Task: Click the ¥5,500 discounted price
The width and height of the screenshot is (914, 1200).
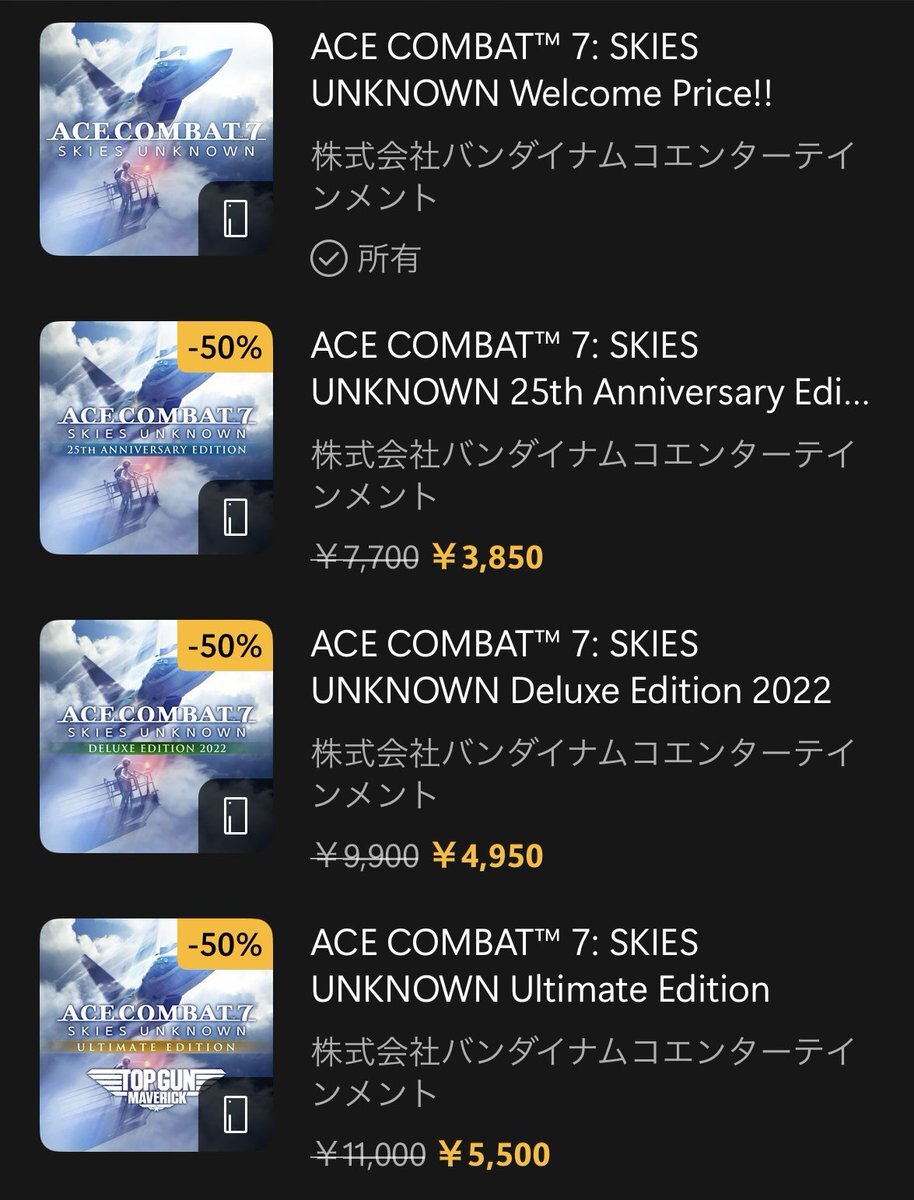Action: click(491, 1154)
